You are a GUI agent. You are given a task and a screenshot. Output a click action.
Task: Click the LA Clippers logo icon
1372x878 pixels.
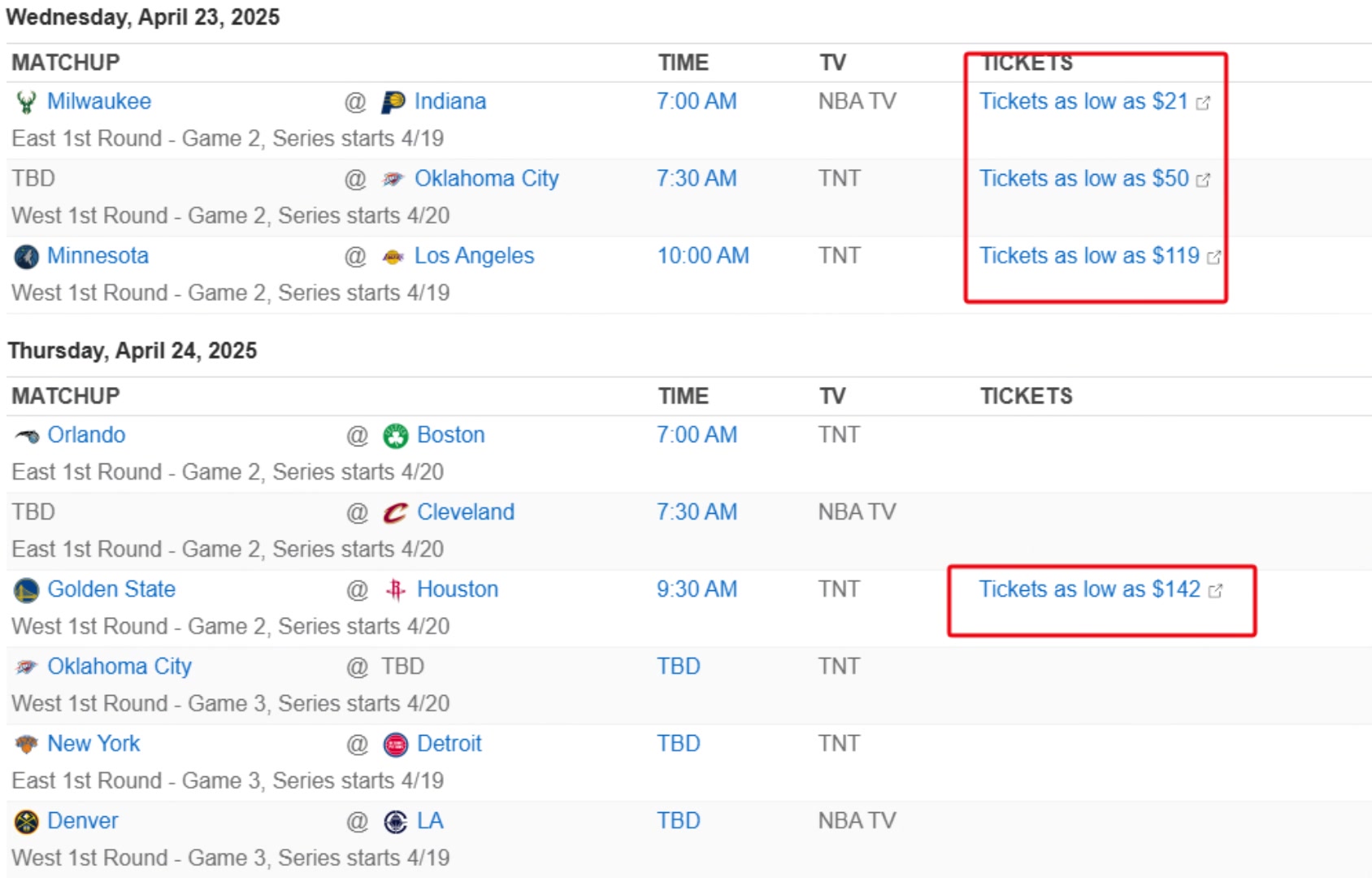click(x=395, y=822)
